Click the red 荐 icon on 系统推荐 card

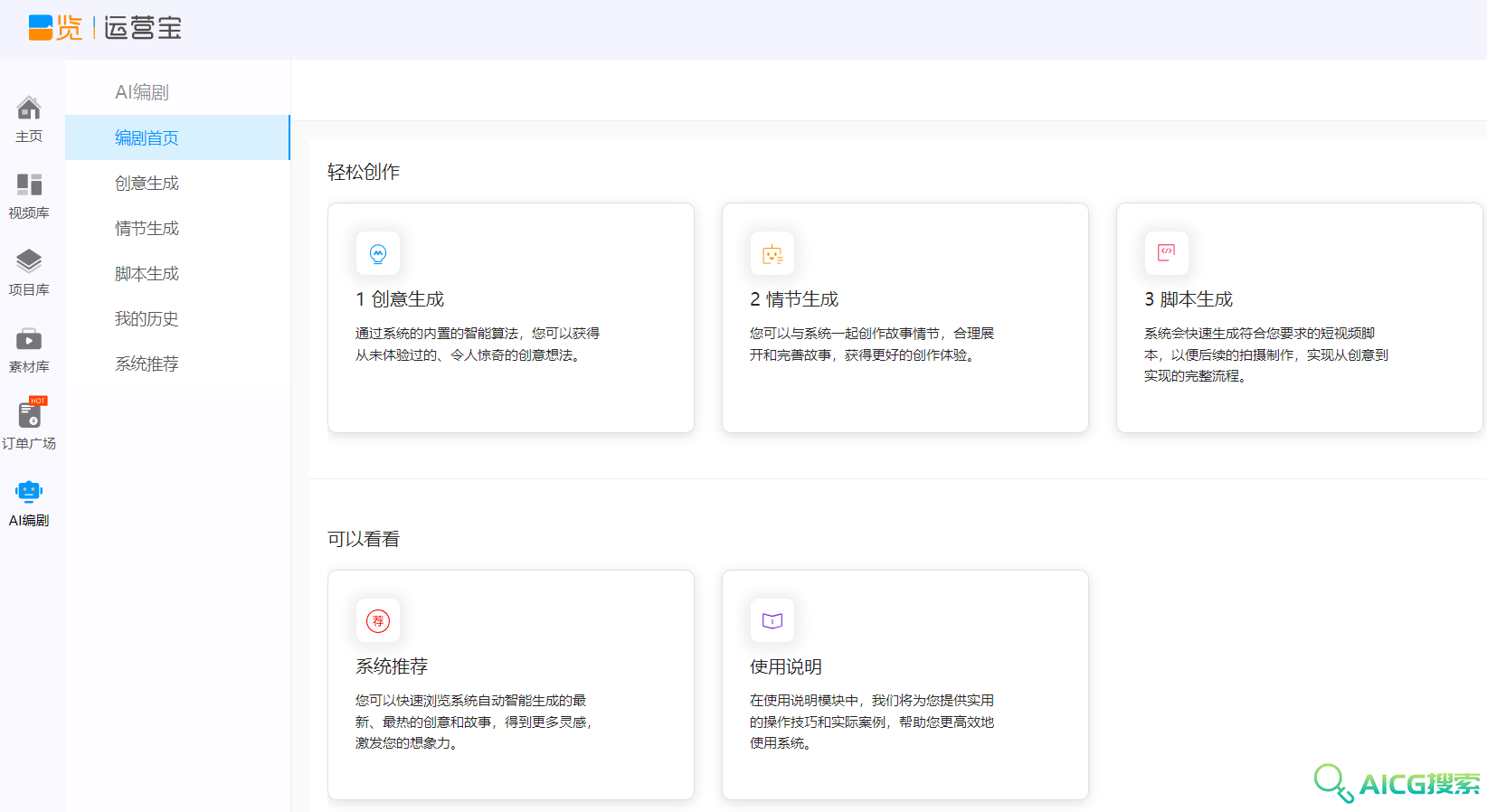tap(378, 620)
